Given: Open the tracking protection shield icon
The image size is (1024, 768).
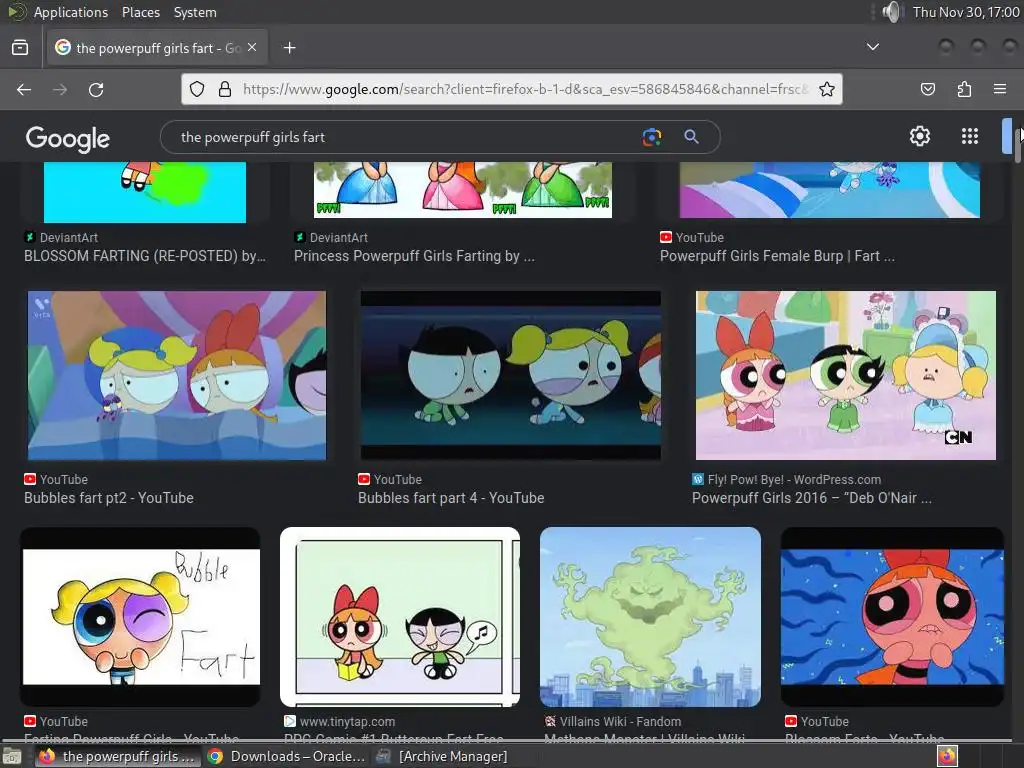Looking at the screenshot, I should tap(197, 89).
